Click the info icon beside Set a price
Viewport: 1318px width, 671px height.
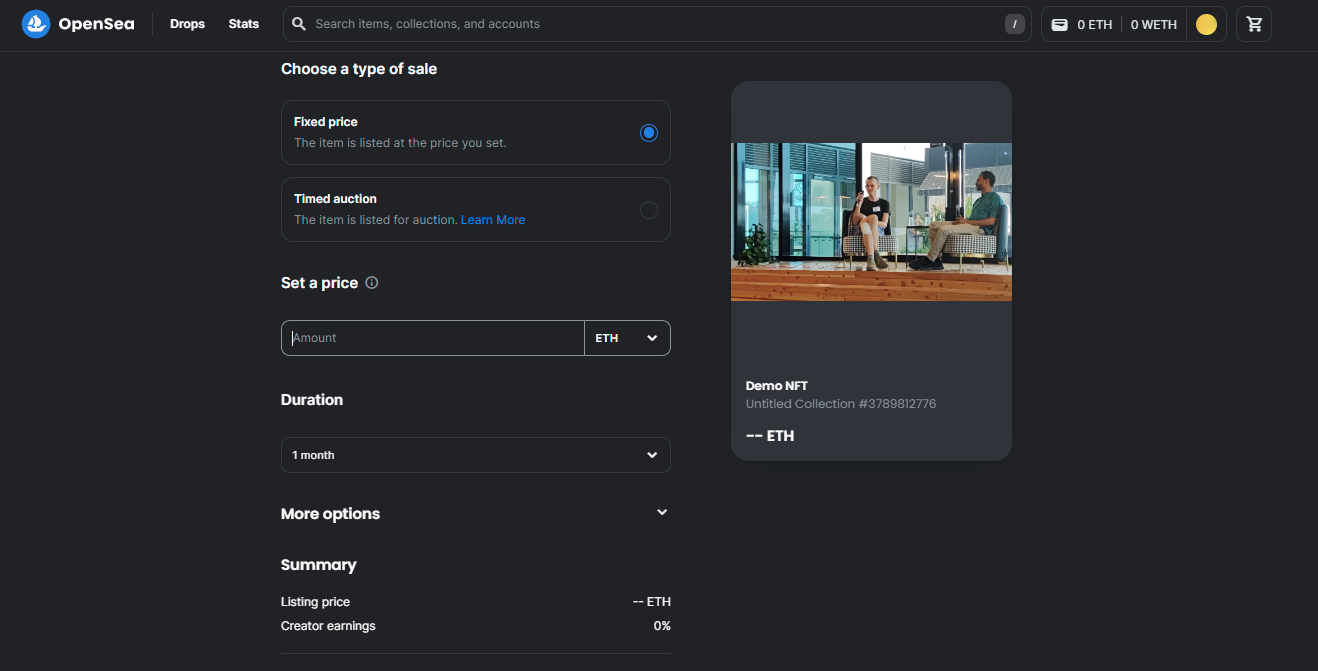[372, 283]
